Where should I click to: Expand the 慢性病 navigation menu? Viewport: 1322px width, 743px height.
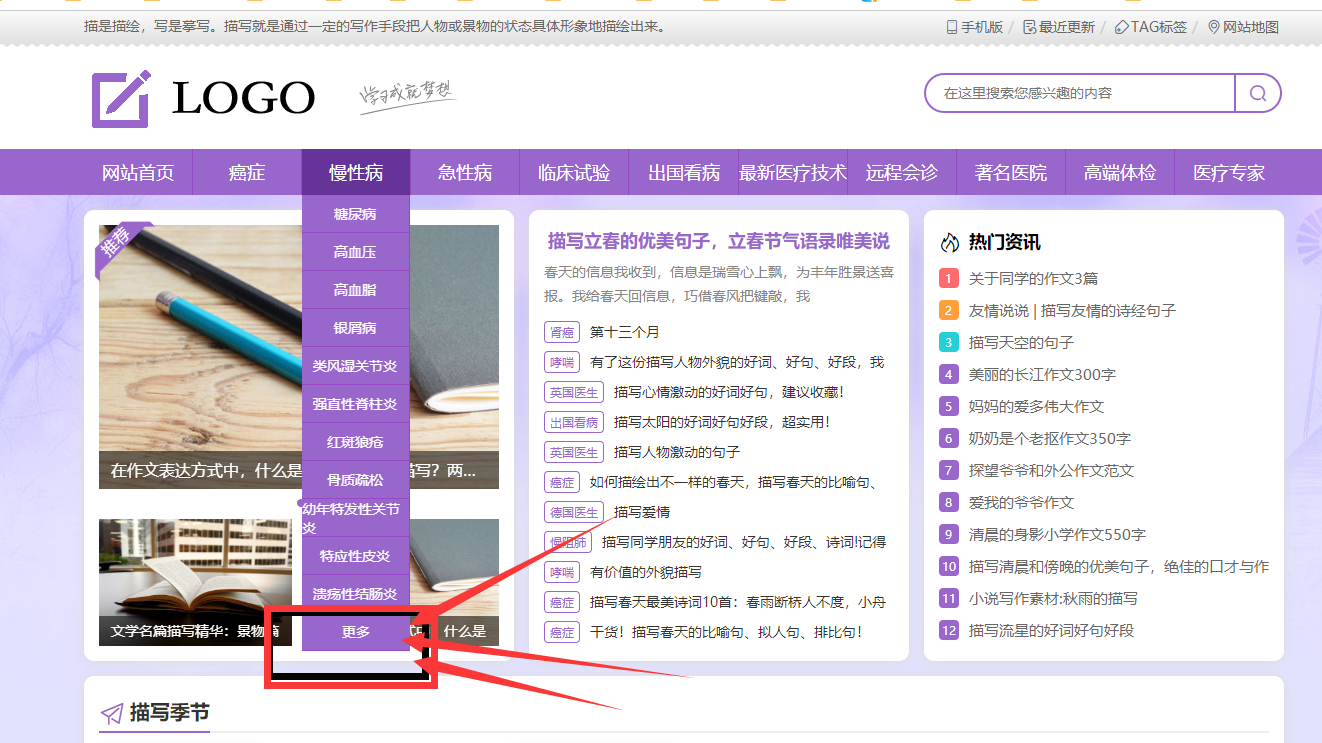pos(356,173)
